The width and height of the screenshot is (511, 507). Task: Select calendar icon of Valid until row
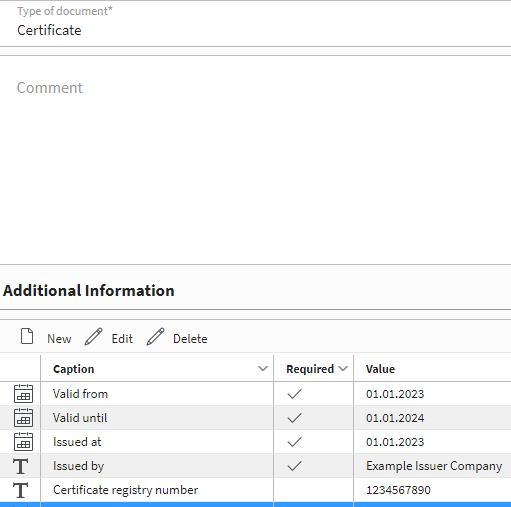pos(23,418)
